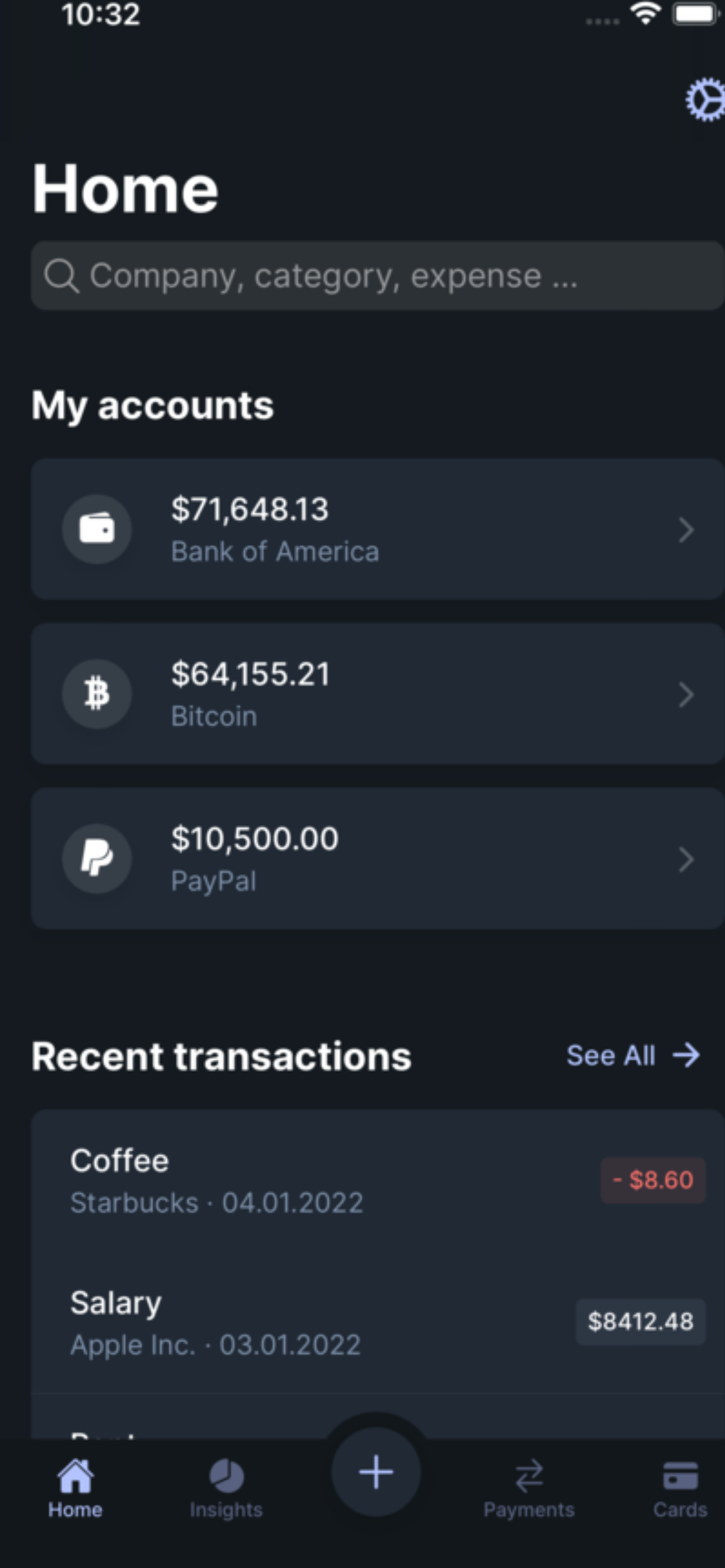Image resolution: width=725 pixels, height=1568 pixels.
Task: Tap the plus add button
Action: [x=376, y=1473]
